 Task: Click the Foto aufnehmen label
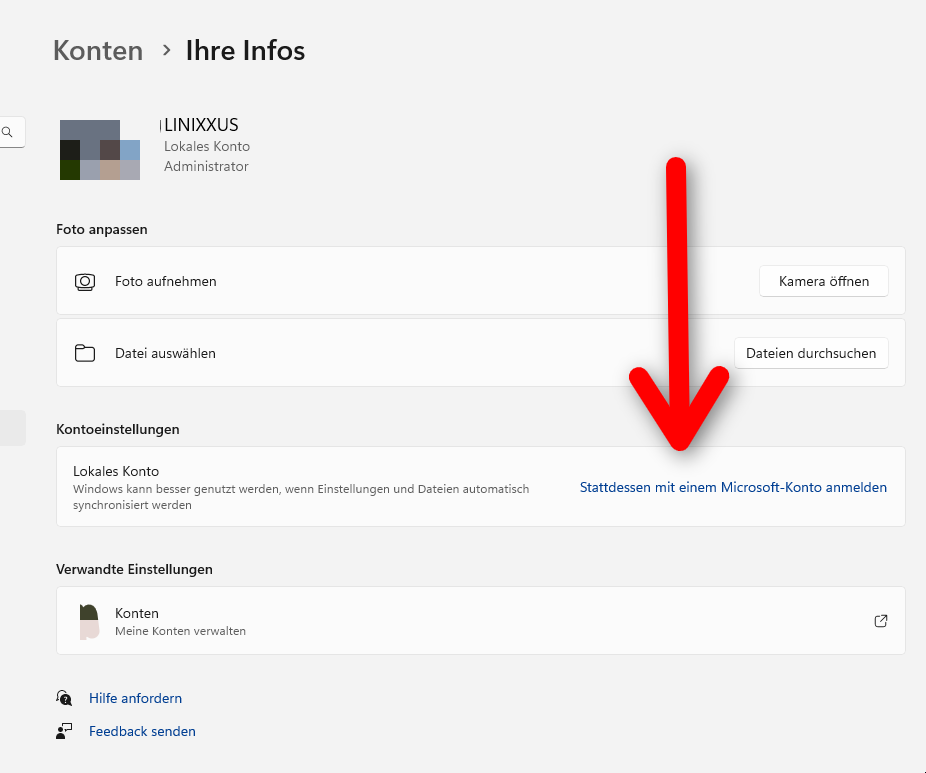tap(165, 282)
